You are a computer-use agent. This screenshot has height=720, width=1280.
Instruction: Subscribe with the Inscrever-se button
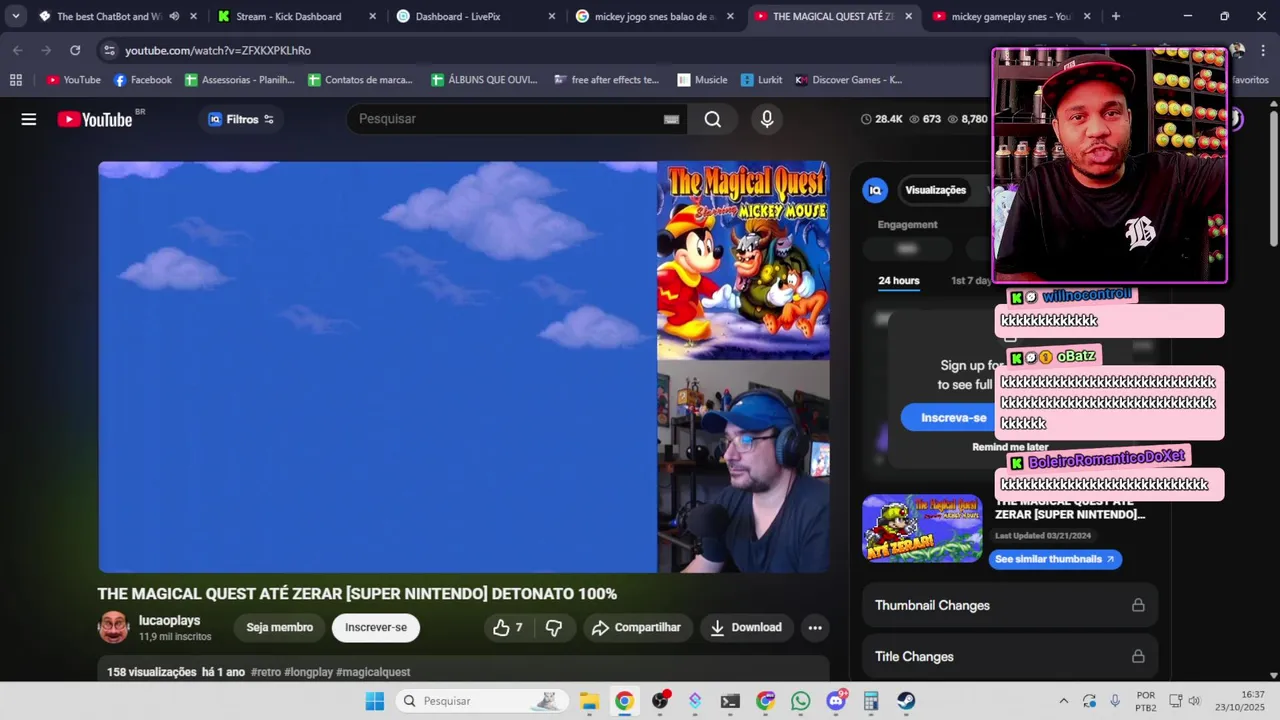tap(376, 627)
